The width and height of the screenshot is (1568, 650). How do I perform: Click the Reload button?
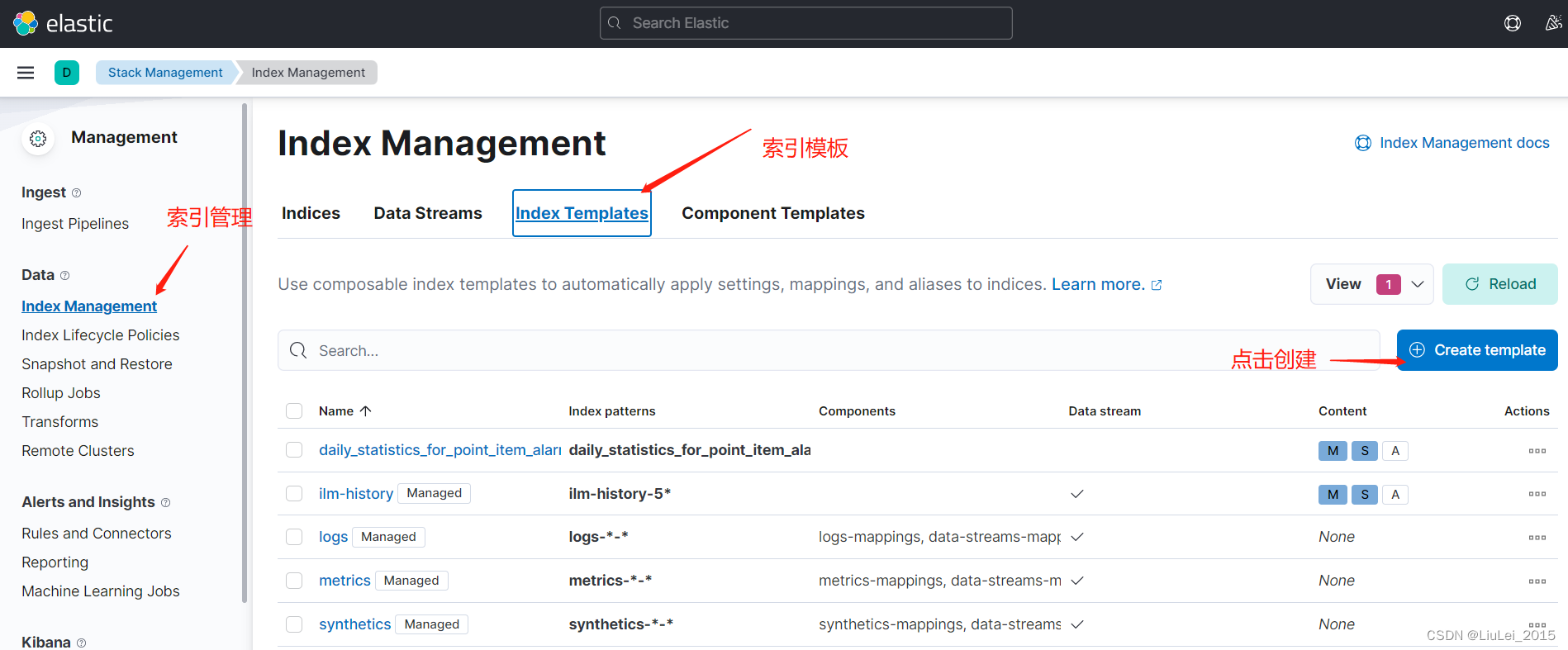pyautogui.click(x=1500, y=284)
